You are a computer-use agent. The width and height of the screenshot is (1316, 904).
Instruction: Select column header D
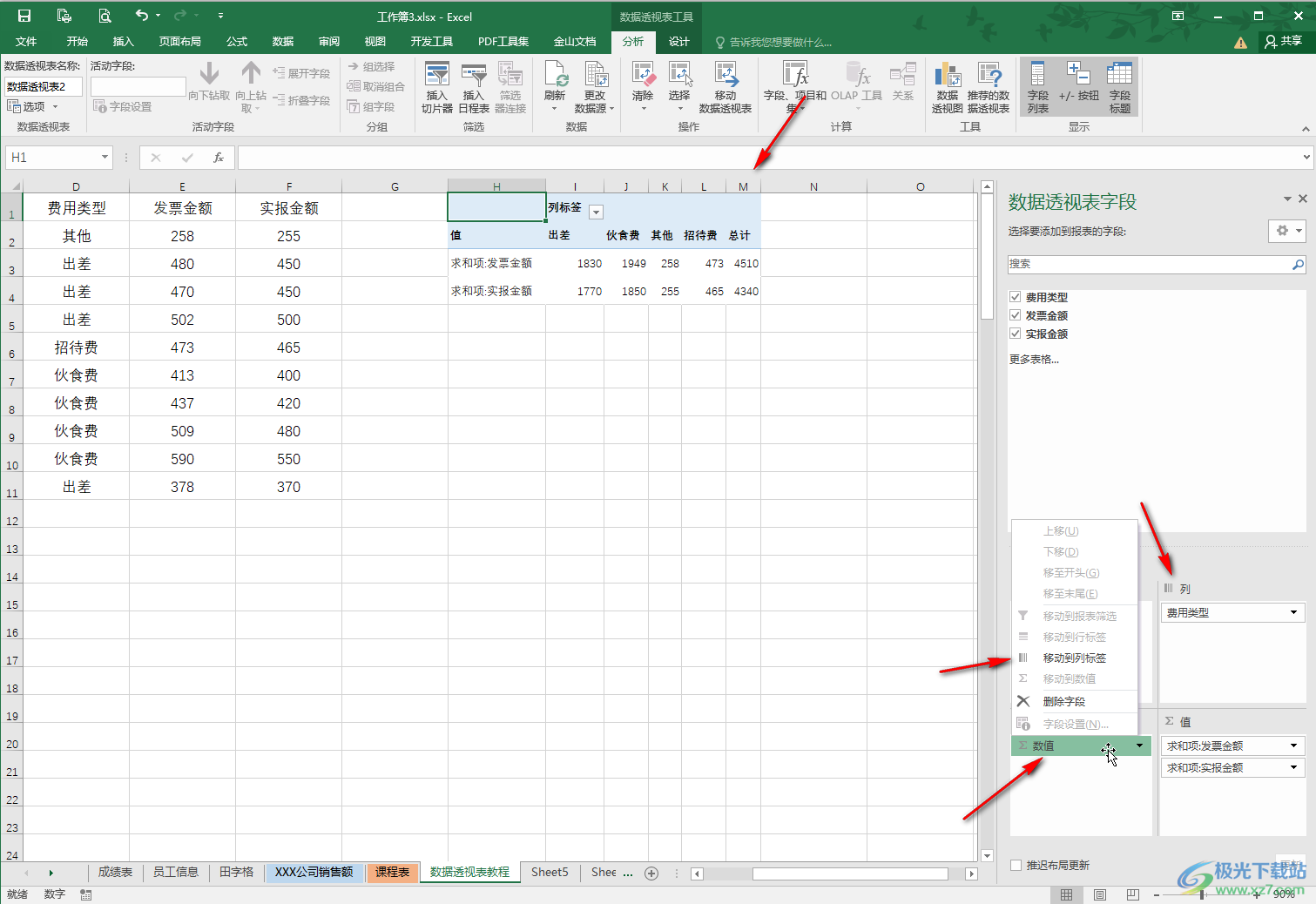[x=76, y=186]
